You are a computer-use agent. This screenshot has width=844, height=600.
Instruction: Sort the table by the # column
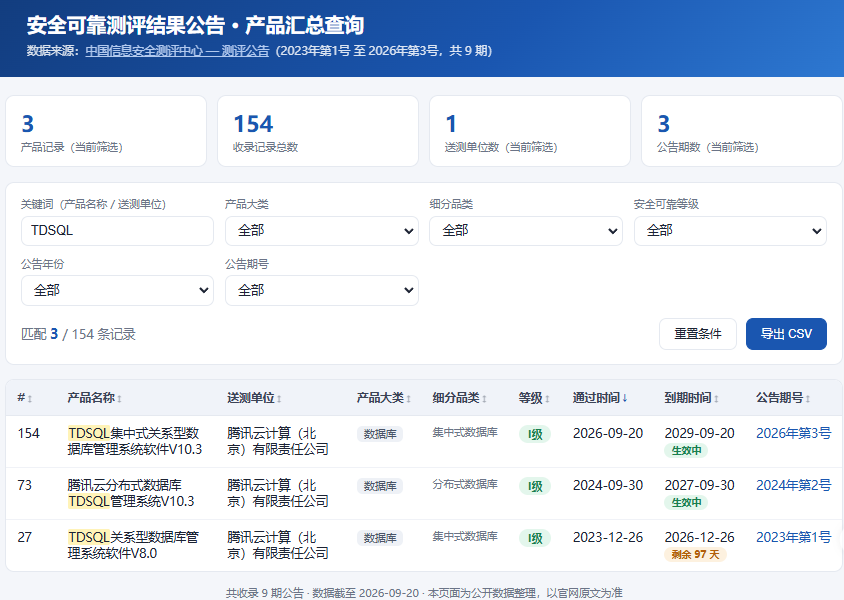pos(25,398)
